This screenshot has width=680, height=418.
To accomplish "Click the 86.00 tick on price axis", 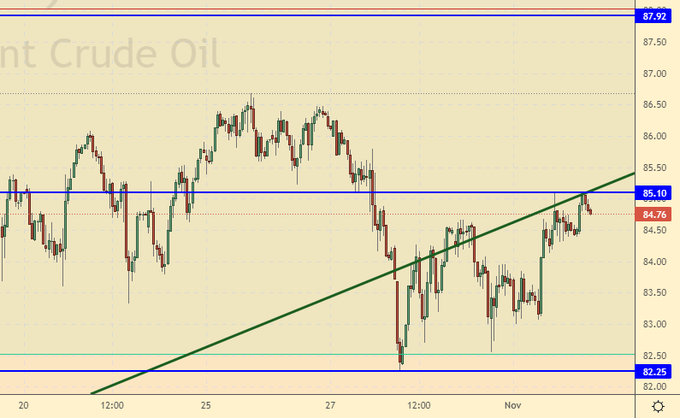I will (x=656, y=136).
